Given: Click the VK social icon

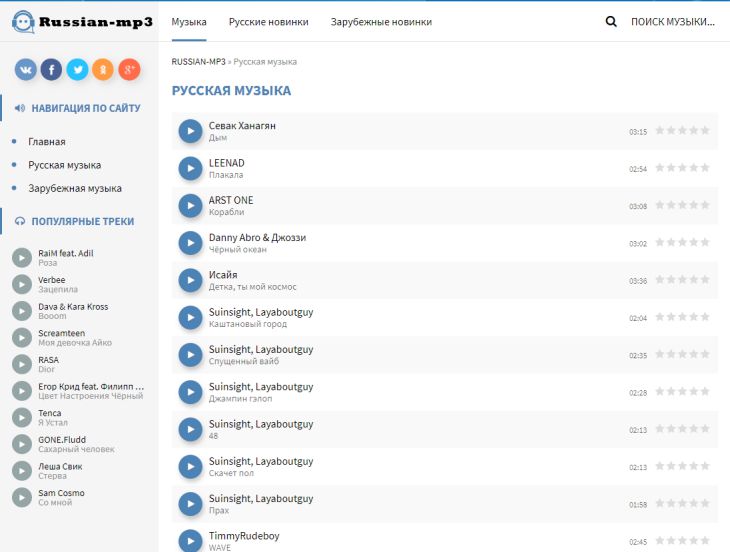Looking at the screenshot, I should point(26,69).
